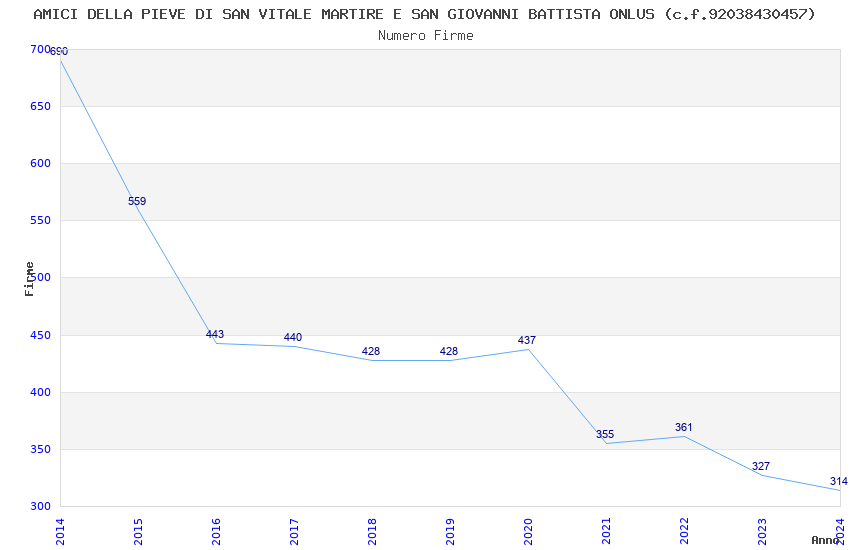
Task: Select the 361 data label
Action: click(684, 428)
